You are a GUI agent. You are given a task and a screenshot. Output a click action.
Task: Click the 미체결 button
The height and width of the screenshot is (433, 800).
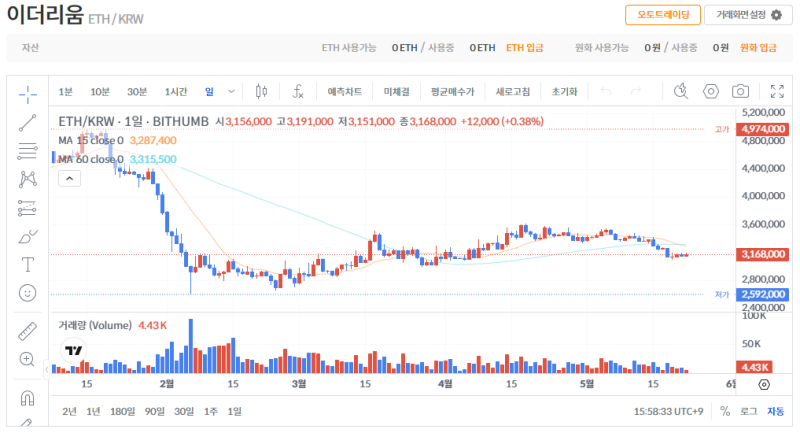click(396, 92)
